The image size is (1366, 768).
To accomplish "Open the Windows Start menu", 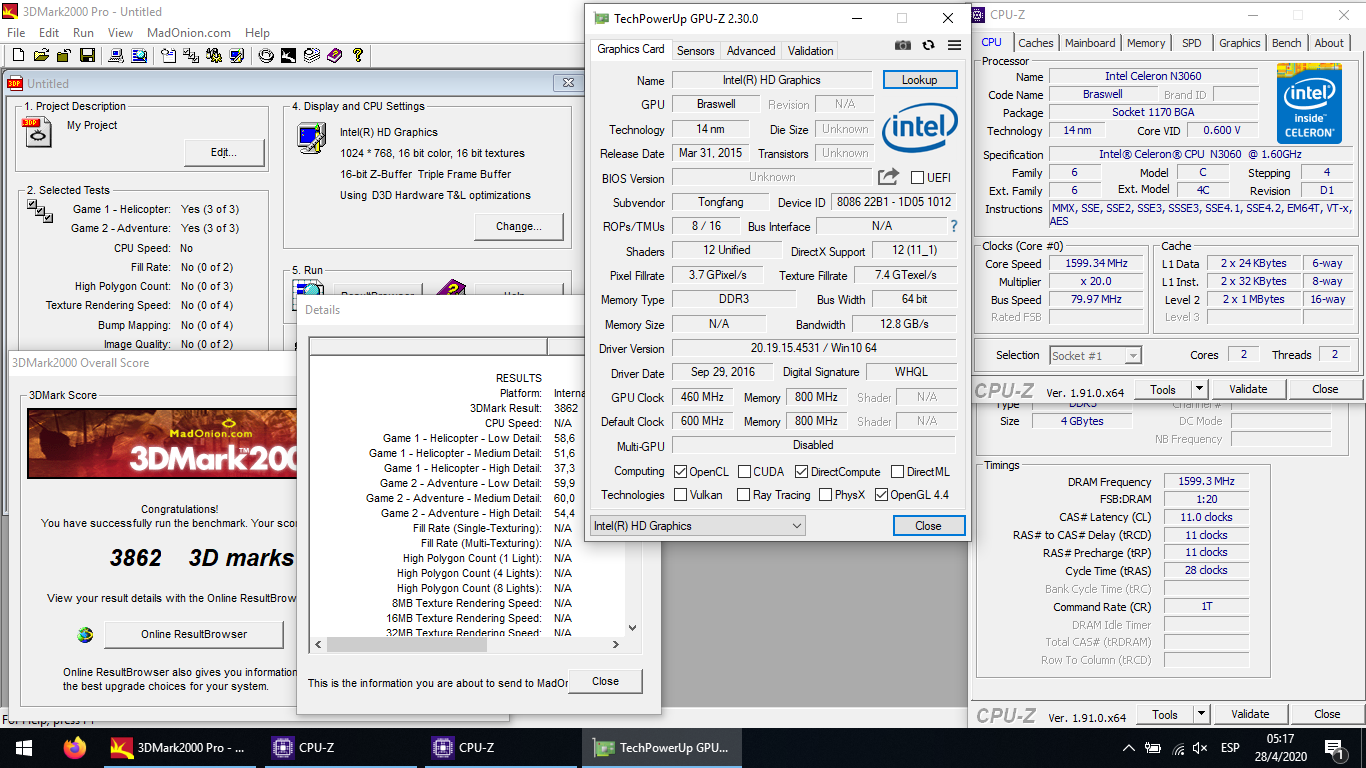I will [x=24, y=748].
